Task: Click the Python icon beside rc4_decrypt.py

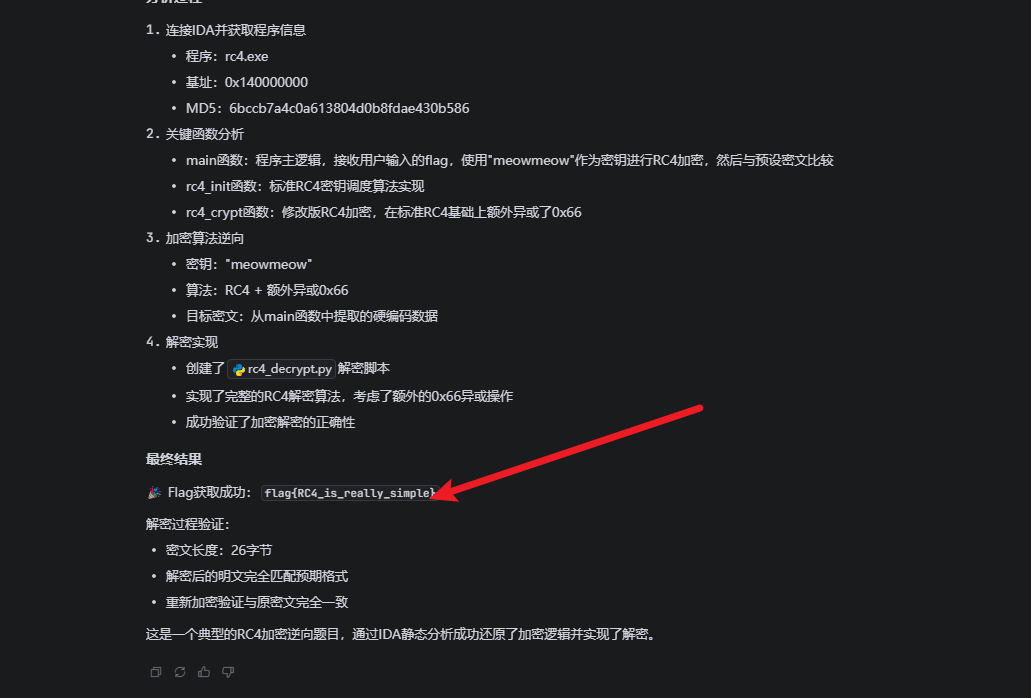Action: pos(239,369)
